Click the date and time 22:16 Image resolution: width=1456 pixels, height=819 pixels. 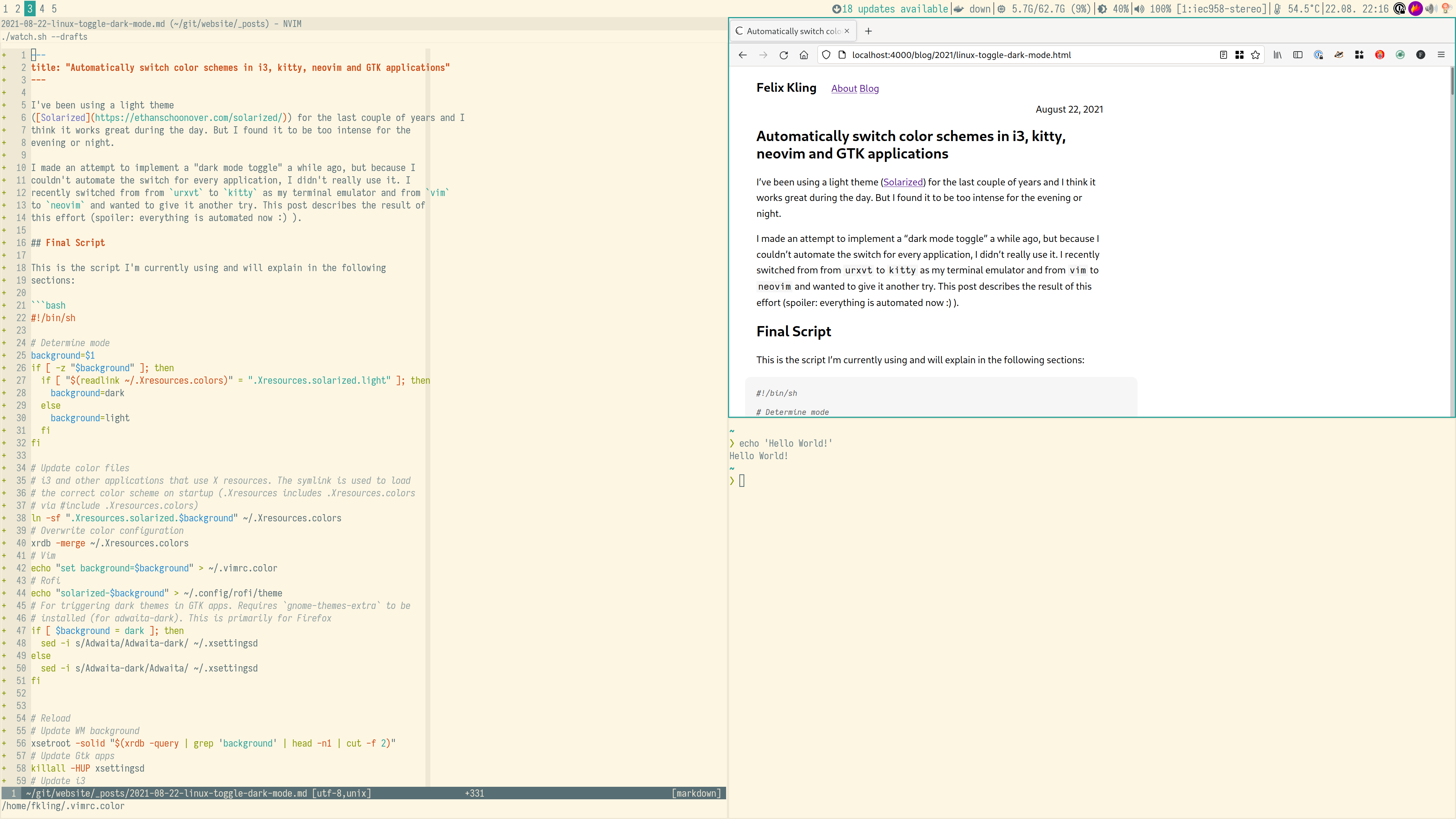click(x=1357, y=8)
